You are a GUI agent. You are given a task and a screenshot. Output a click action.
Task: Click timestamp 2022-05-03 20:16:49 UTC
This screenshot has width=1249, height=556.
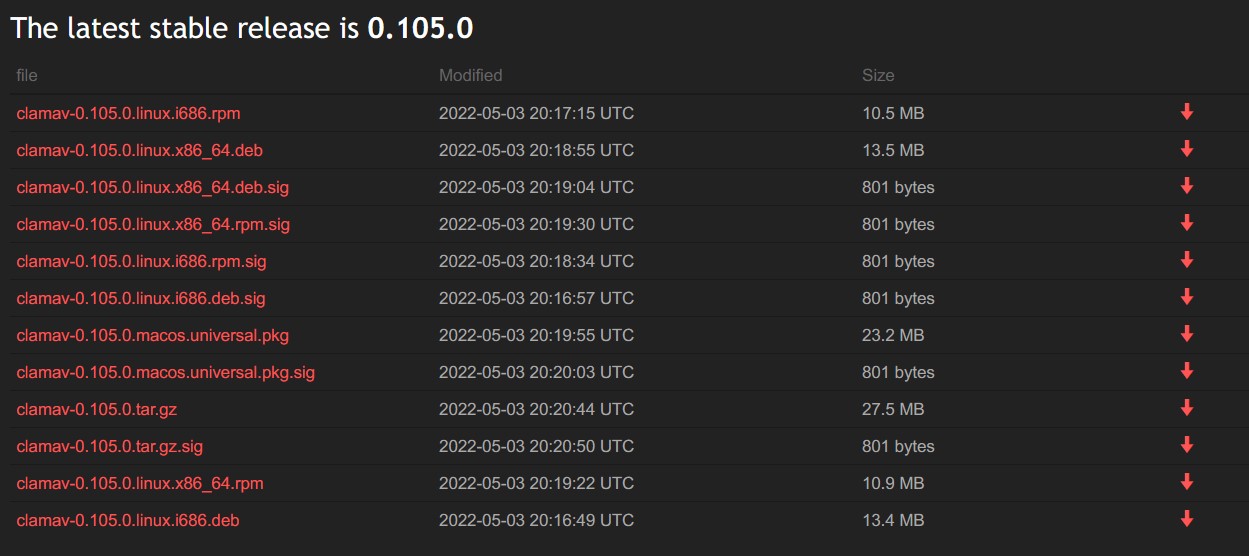tap(536, 520)
